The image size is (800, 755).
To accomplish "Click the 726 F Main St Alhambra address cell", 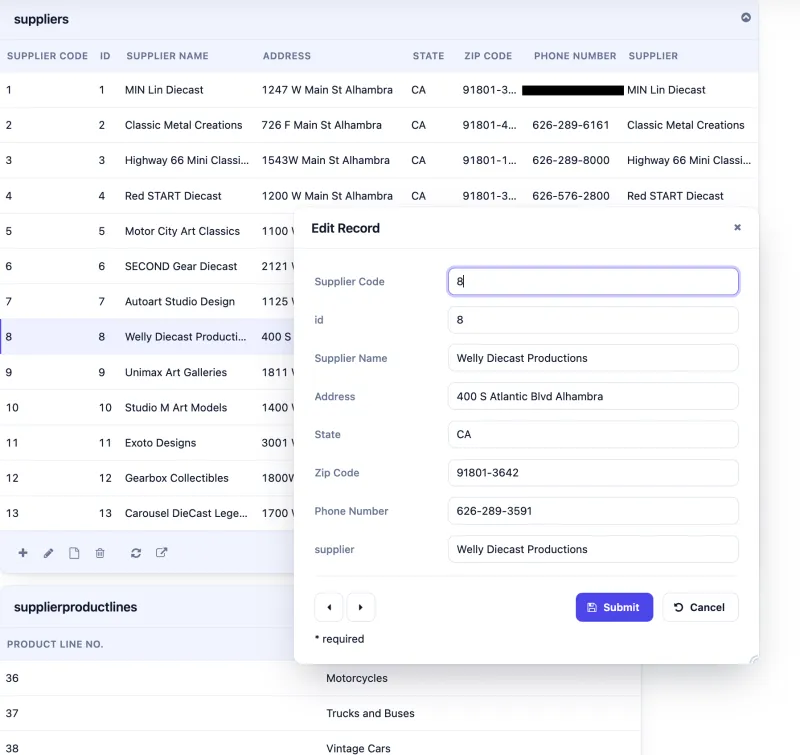I will (321, 125).
